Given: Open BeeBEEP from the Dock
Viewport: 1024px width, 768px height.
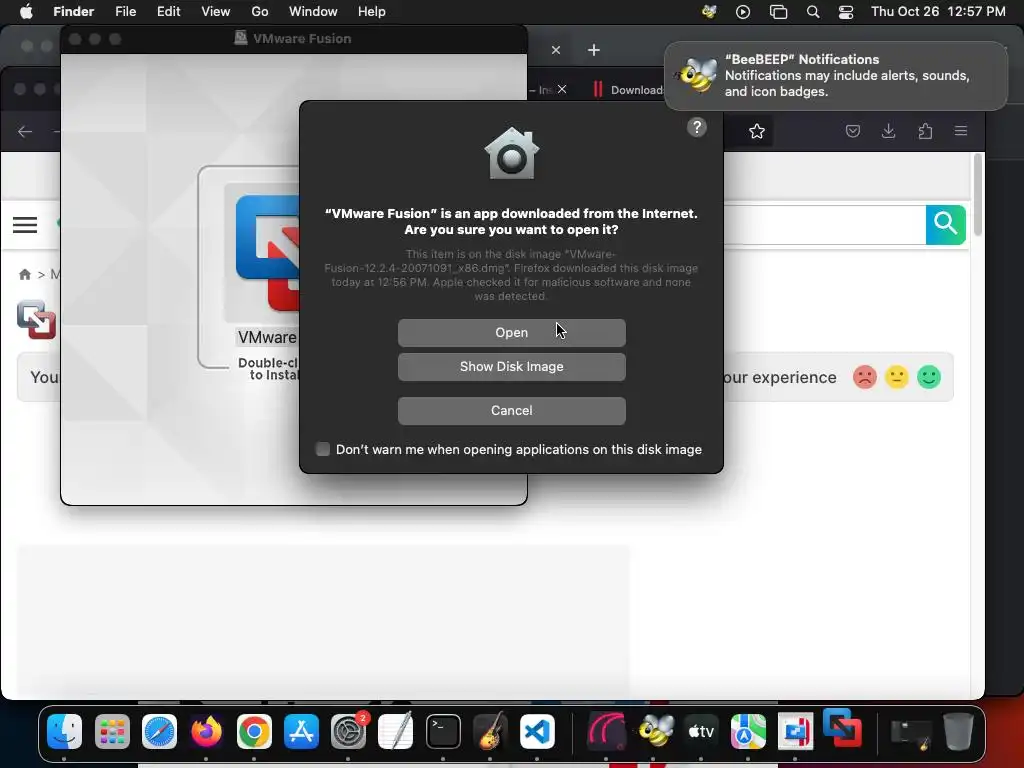Looking at the screenshot, I should coord(655,731).
